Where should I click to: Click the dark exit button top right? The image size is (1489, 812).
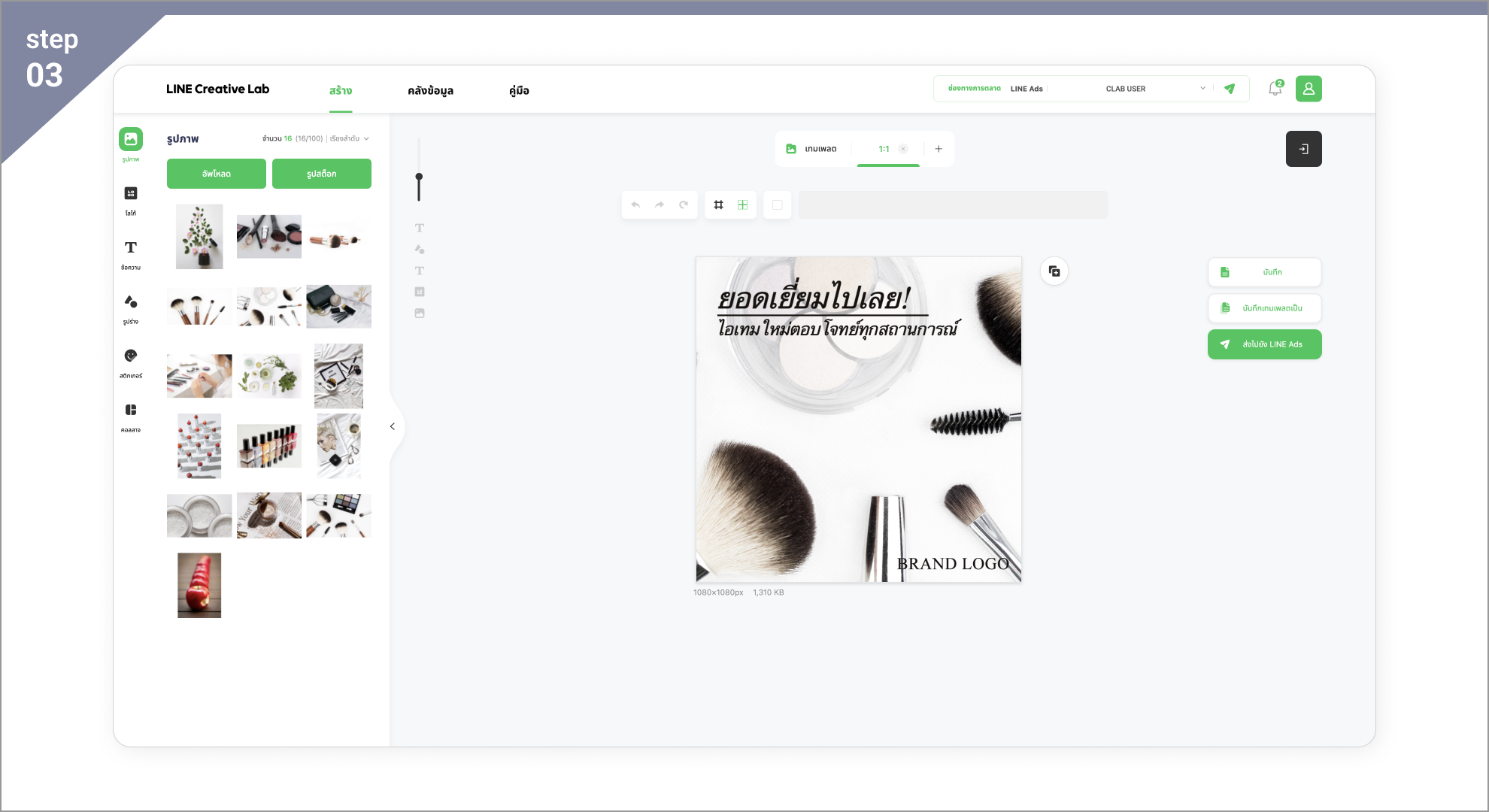1303,149
